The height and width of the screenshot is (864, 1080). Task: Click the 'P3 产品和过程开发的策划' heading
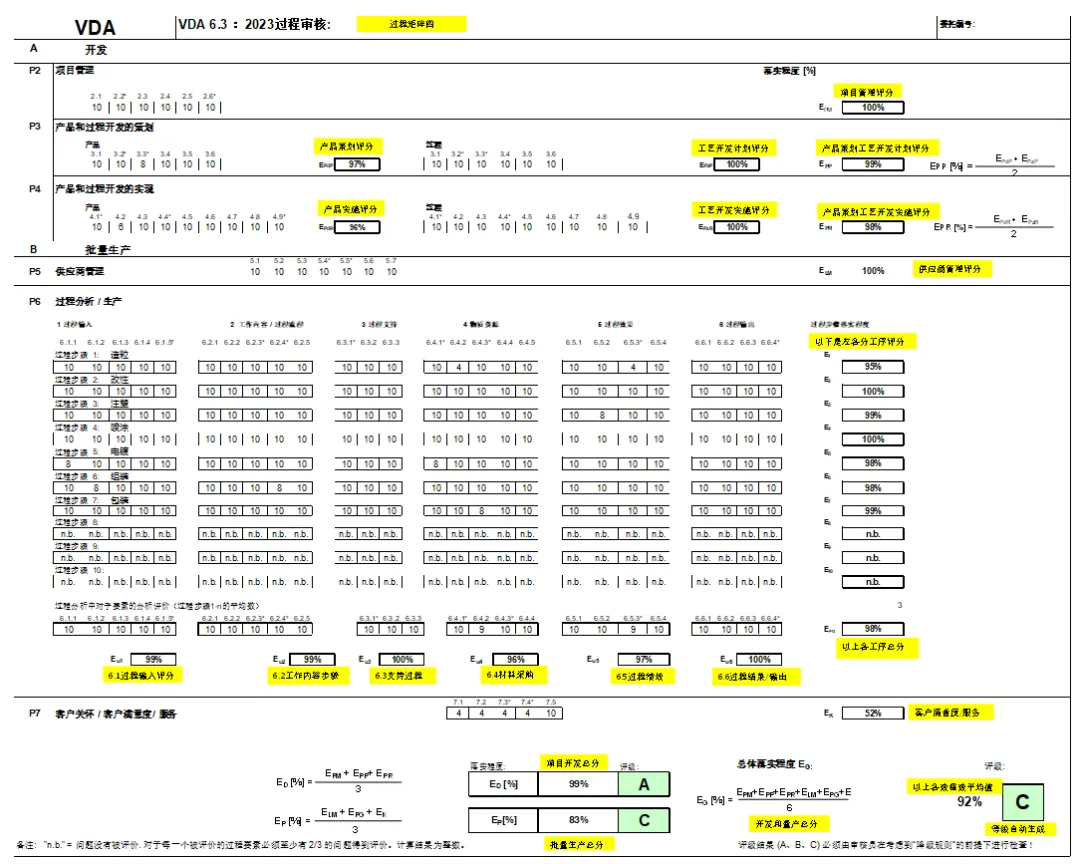[92, 127]
